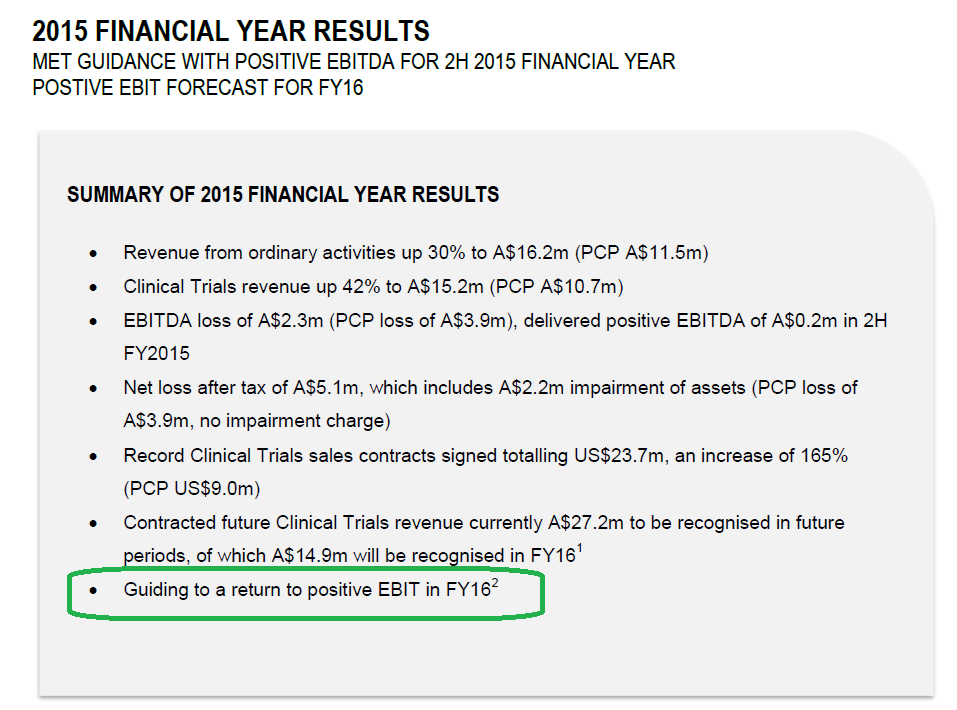The image size is (957, 710).
Task: Click the POSTIVE EBIT FORECAST FOR FY16 line
Action: [198, 87]
